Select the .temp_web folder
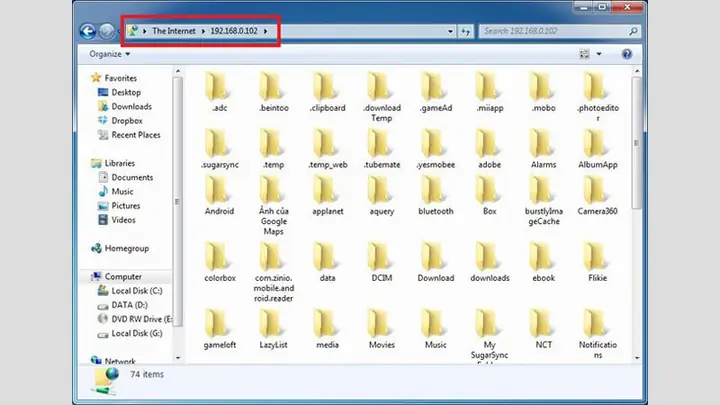This screenshot has width=720, height=405. 327,149
